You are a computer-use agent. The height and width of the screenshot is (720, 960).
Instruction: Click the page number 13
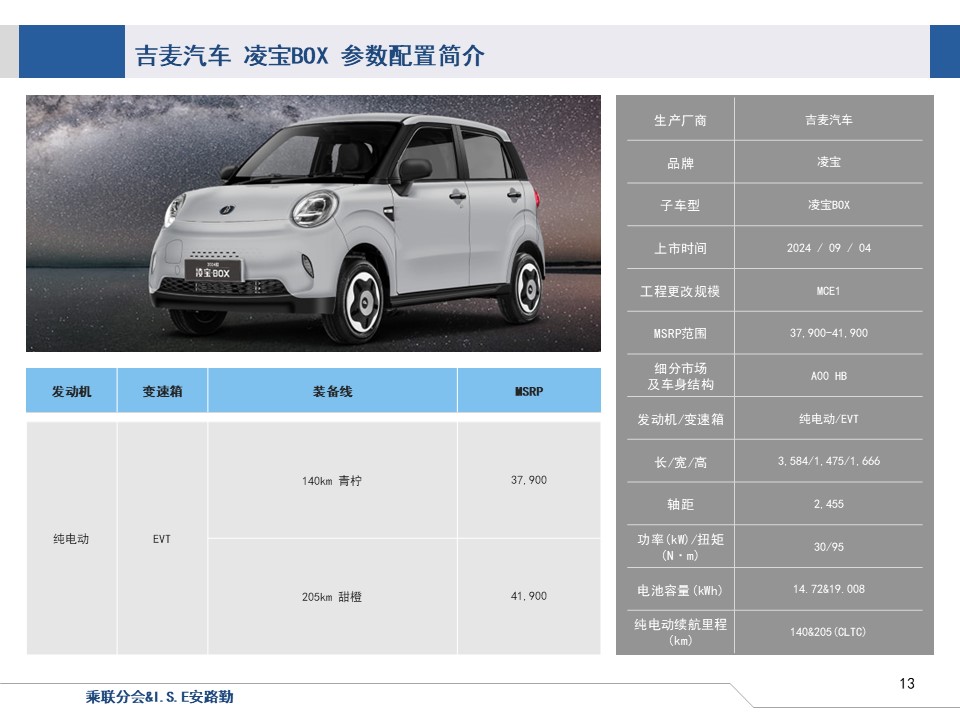(x=907, y=683)
